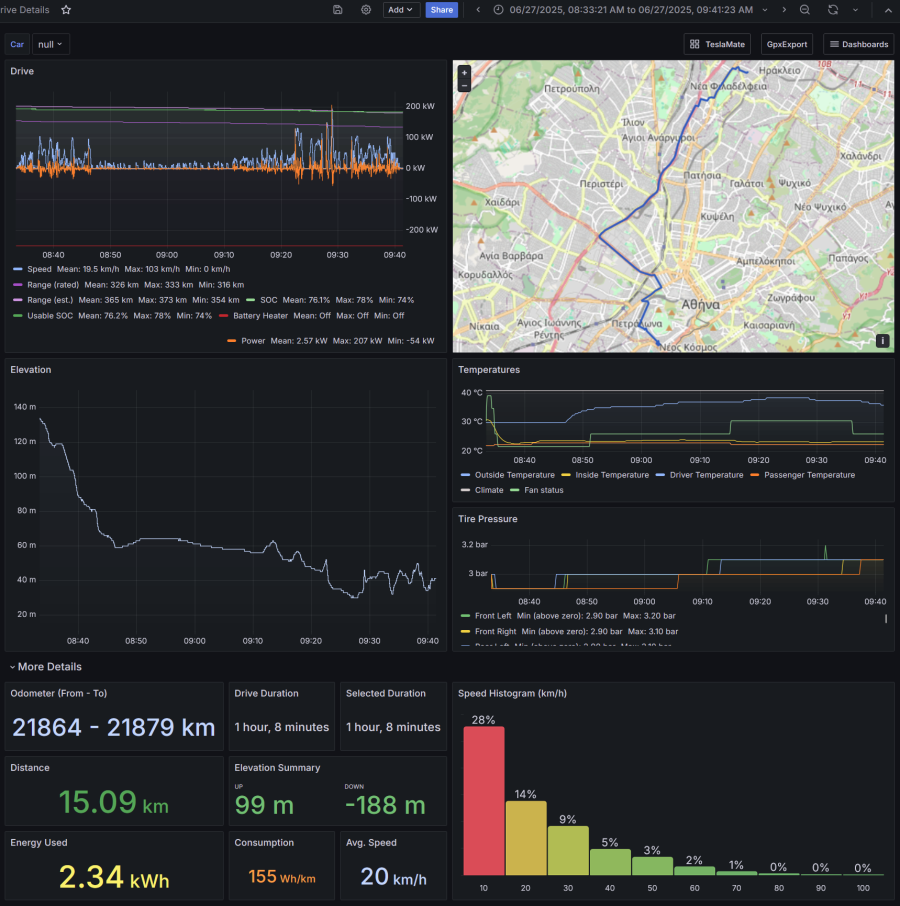Toggle Front Left tire pressure series

pos(491,616)
